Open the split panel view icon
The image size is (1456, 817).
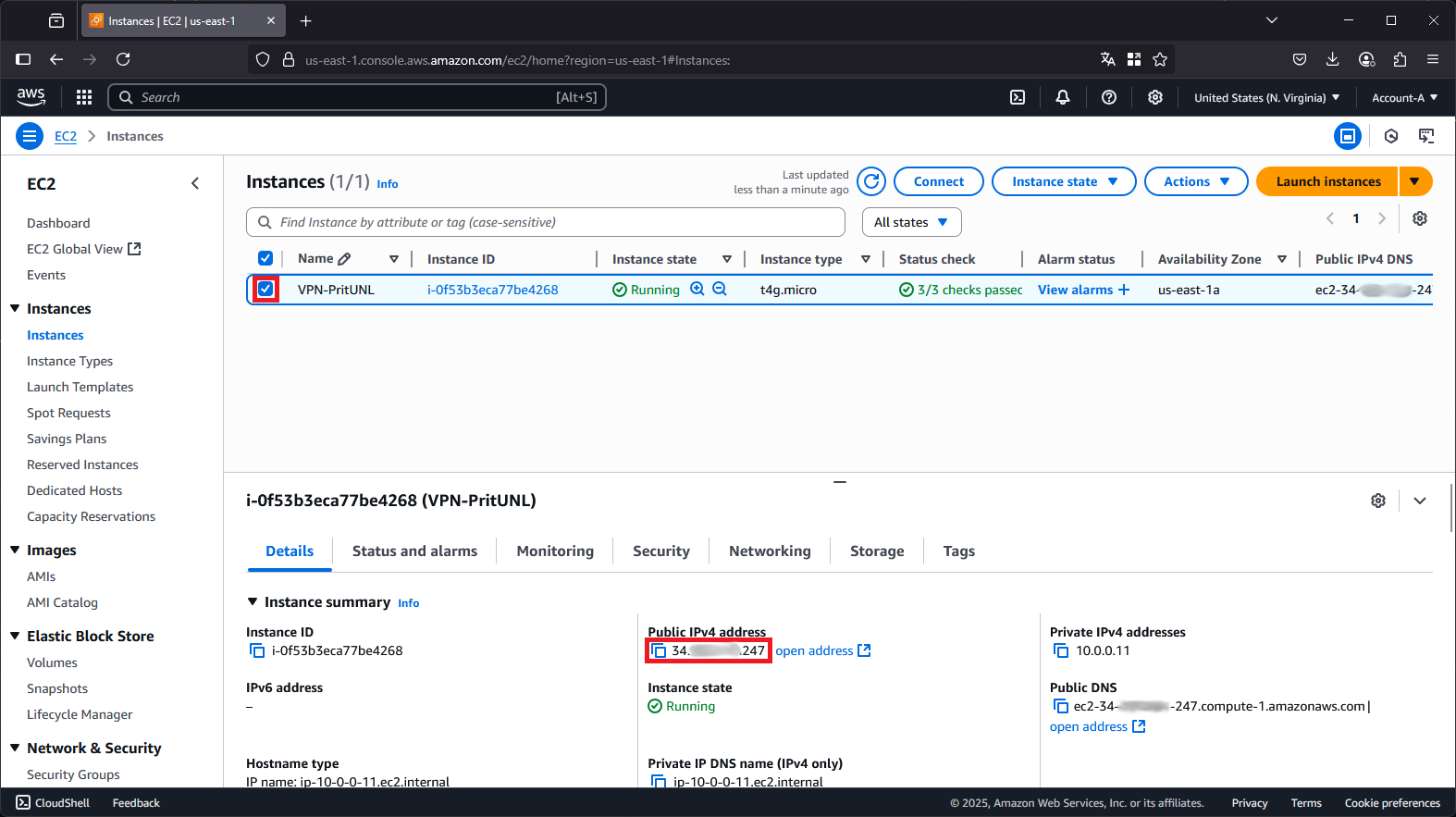[1348, 137]
